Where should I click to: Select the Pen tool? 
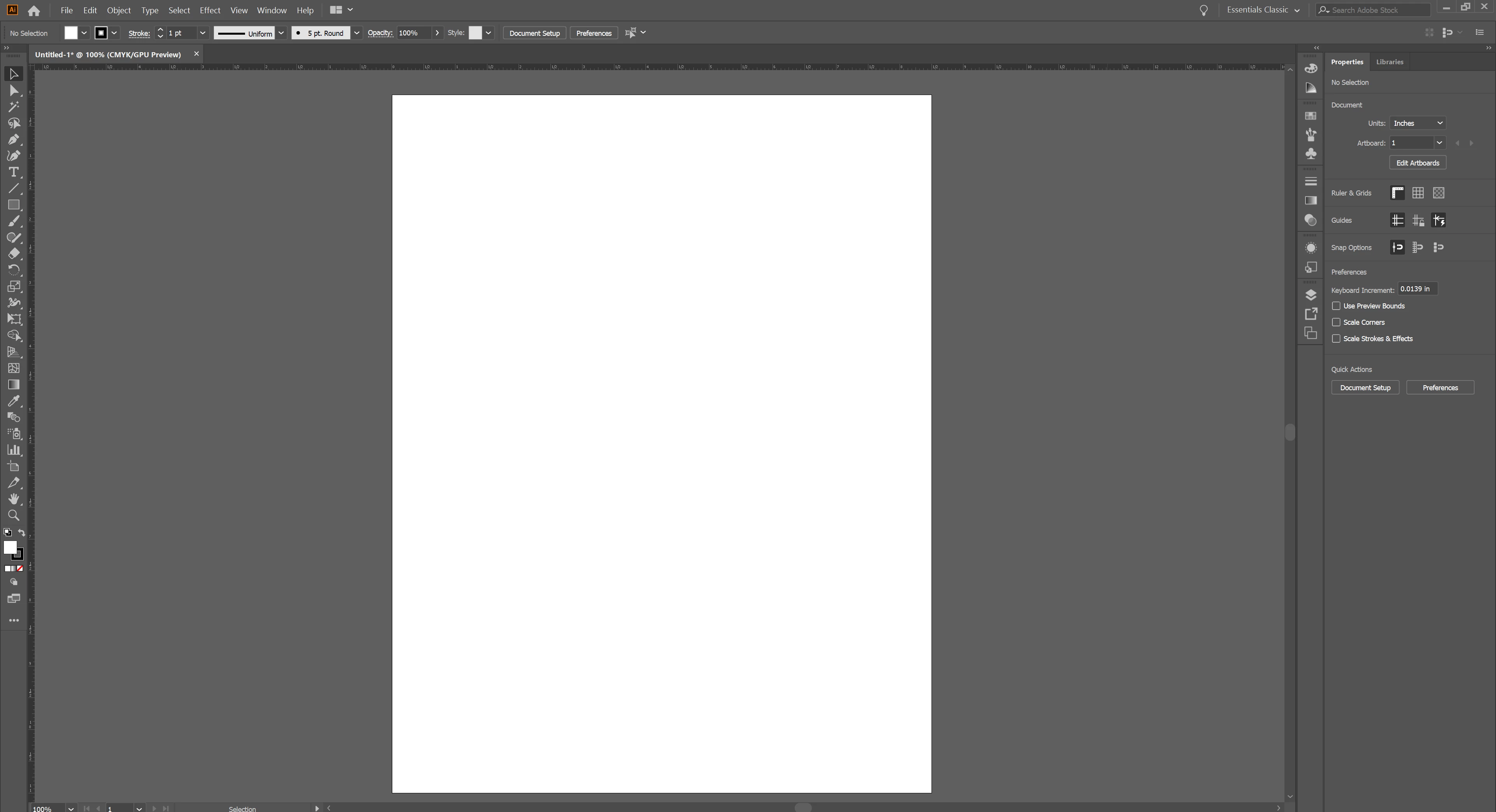[13, 139]
